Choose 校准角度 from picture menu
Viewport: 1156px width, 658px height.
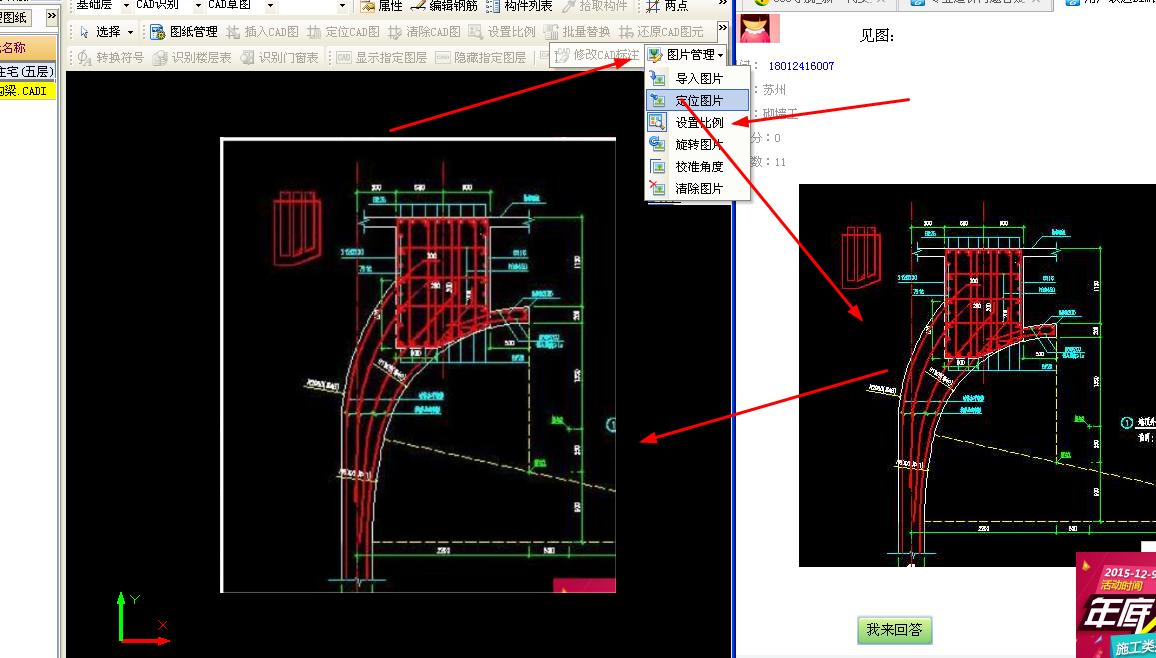[x=697, y=167]
